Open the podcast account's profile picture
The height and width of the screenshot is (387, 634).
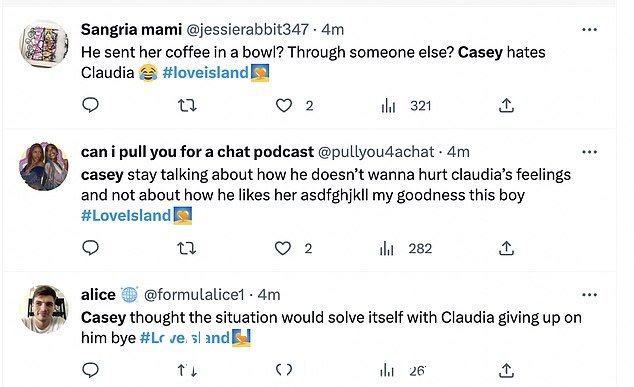coord(44,166)
